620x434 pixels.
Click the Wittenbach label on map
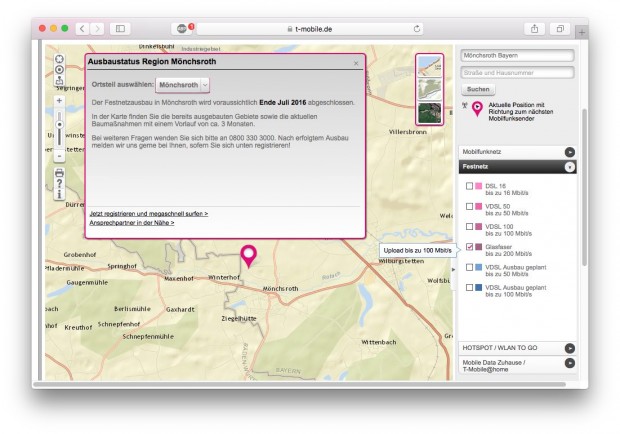point(378,342)
